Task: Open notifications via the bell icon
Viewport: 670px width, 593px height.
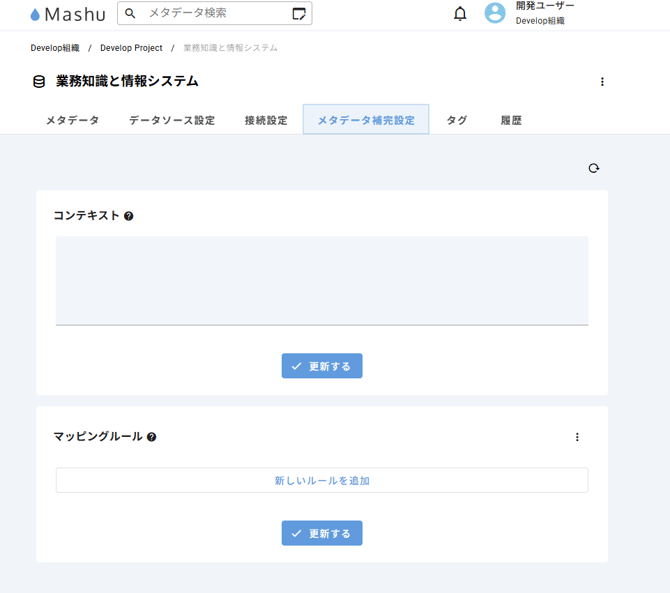Action: pyautogui.click(x=460, y=14)
